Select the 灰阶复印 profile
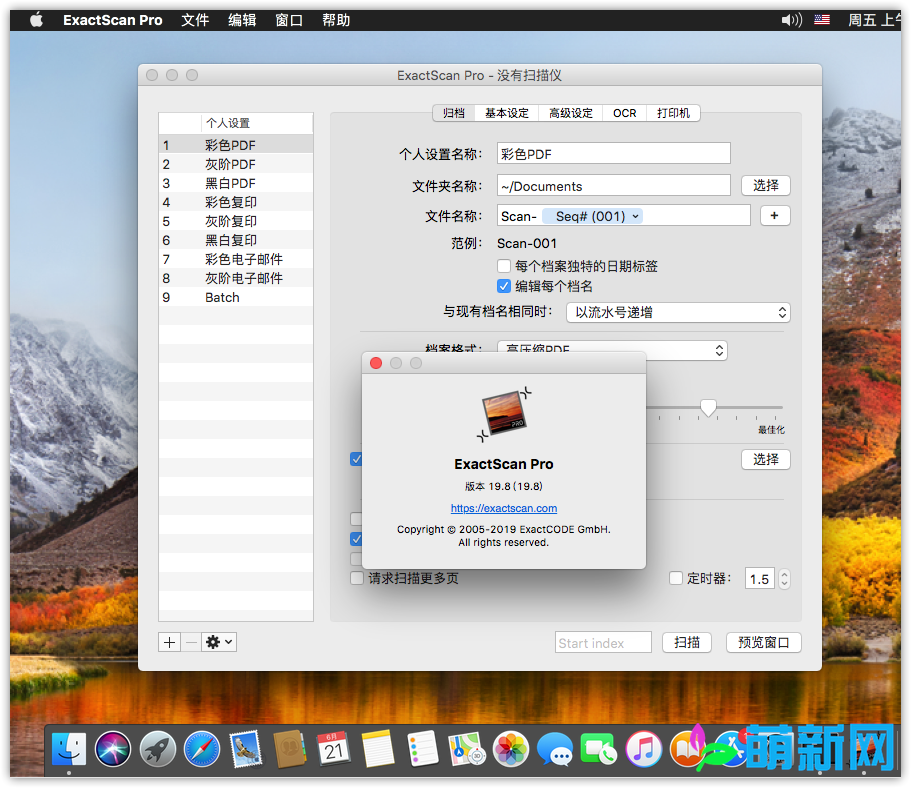Viewport: 911px width, 788px height. (x=236, y=221)
